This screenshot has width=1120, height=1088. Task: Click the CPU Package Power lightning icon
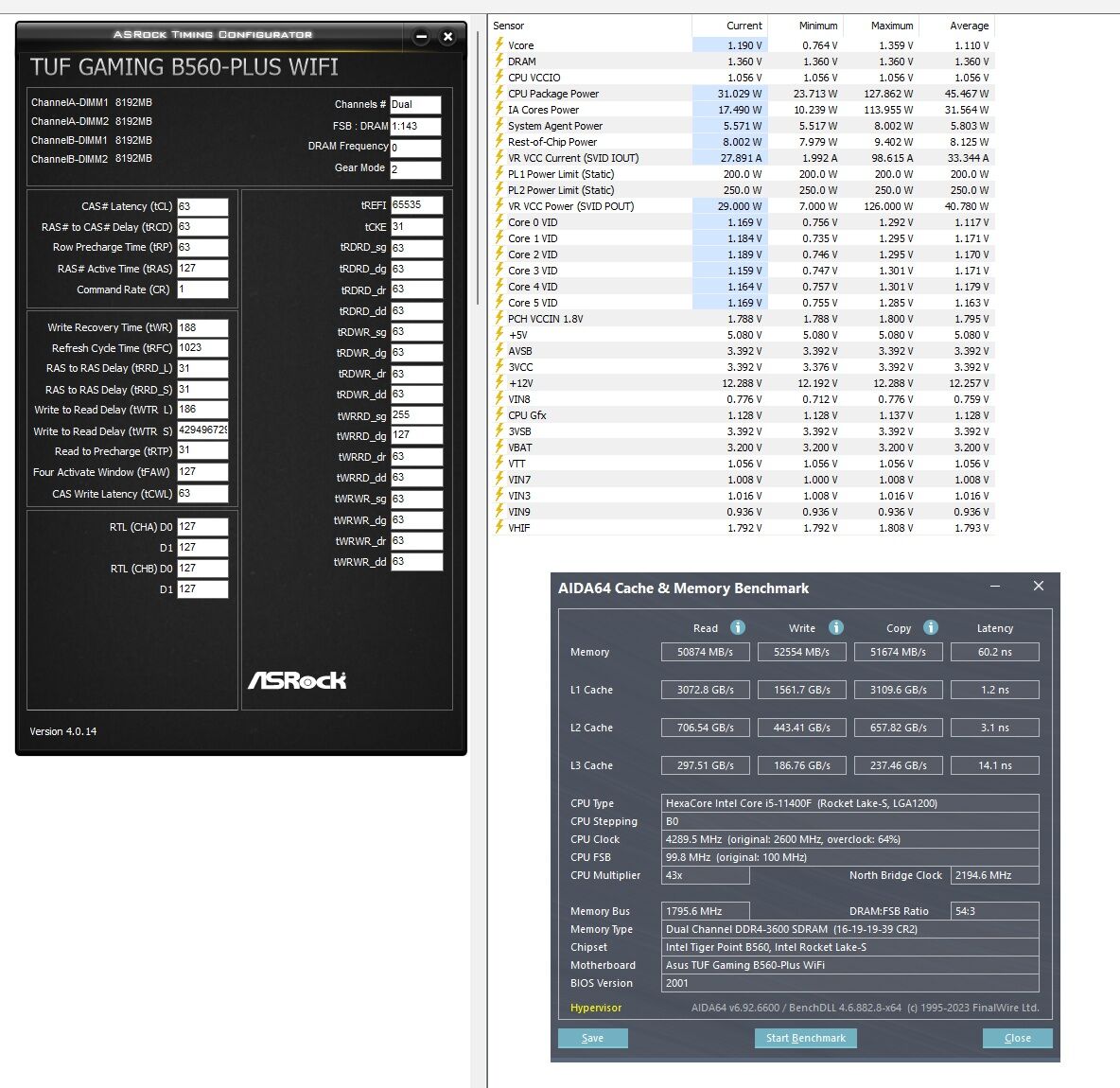point(499,93)
